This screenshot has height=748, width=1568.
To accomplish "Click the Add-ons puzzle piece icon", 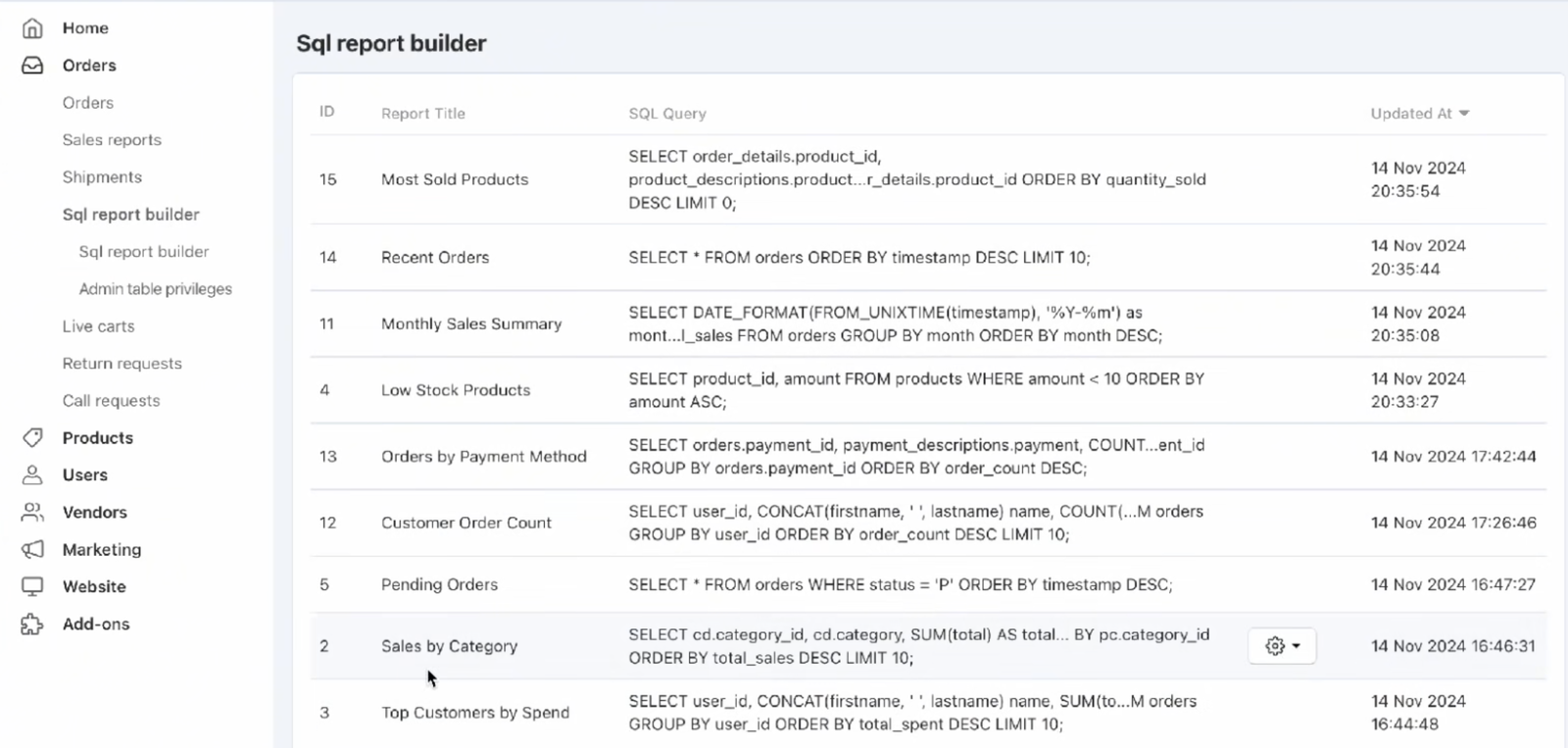I will pyautogui.click(x=32, y=624).
